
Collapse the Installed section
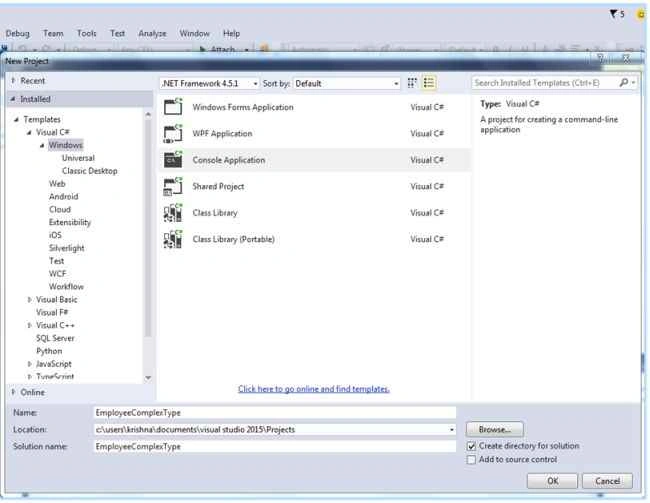(13, 99)
